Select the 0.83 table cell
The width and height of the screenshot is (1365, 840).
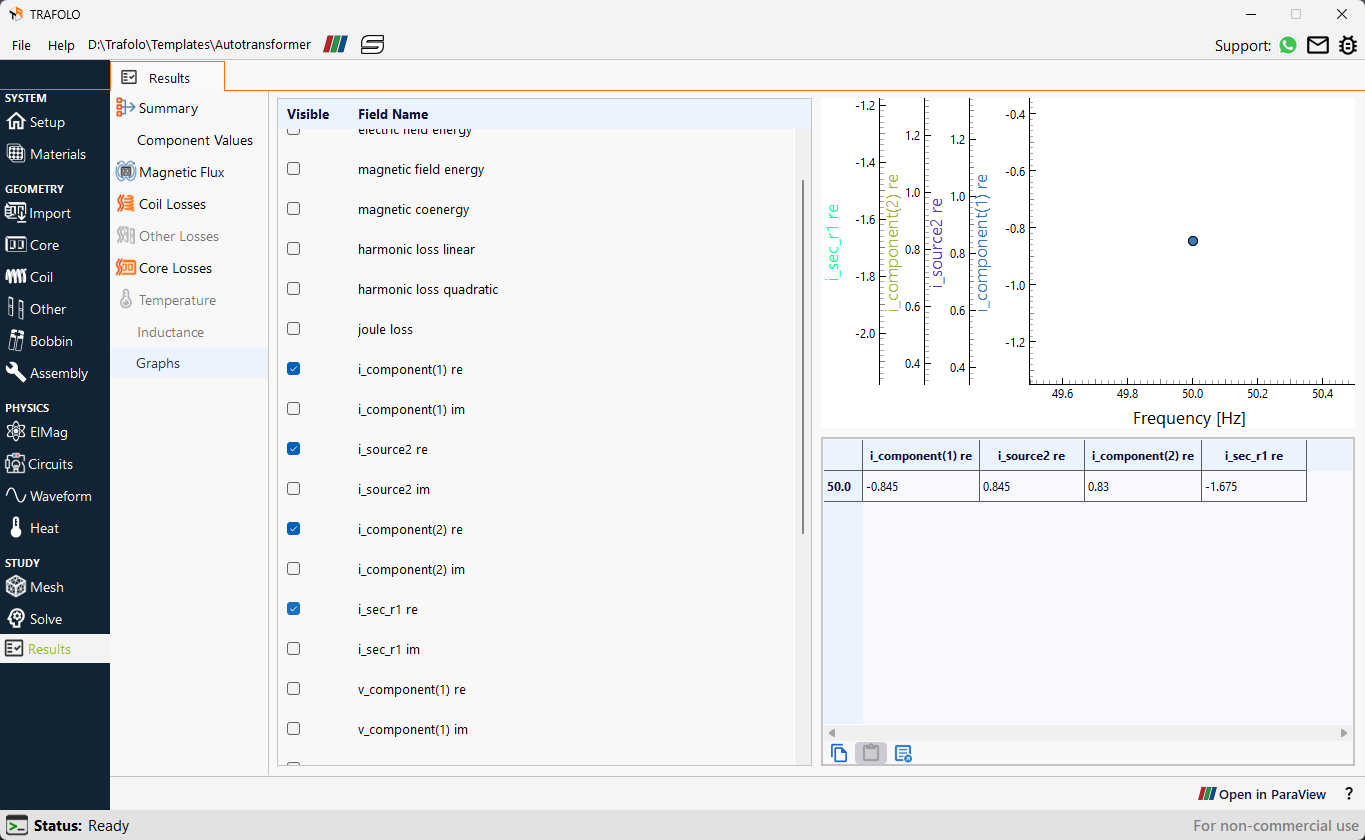point(1143,486)
